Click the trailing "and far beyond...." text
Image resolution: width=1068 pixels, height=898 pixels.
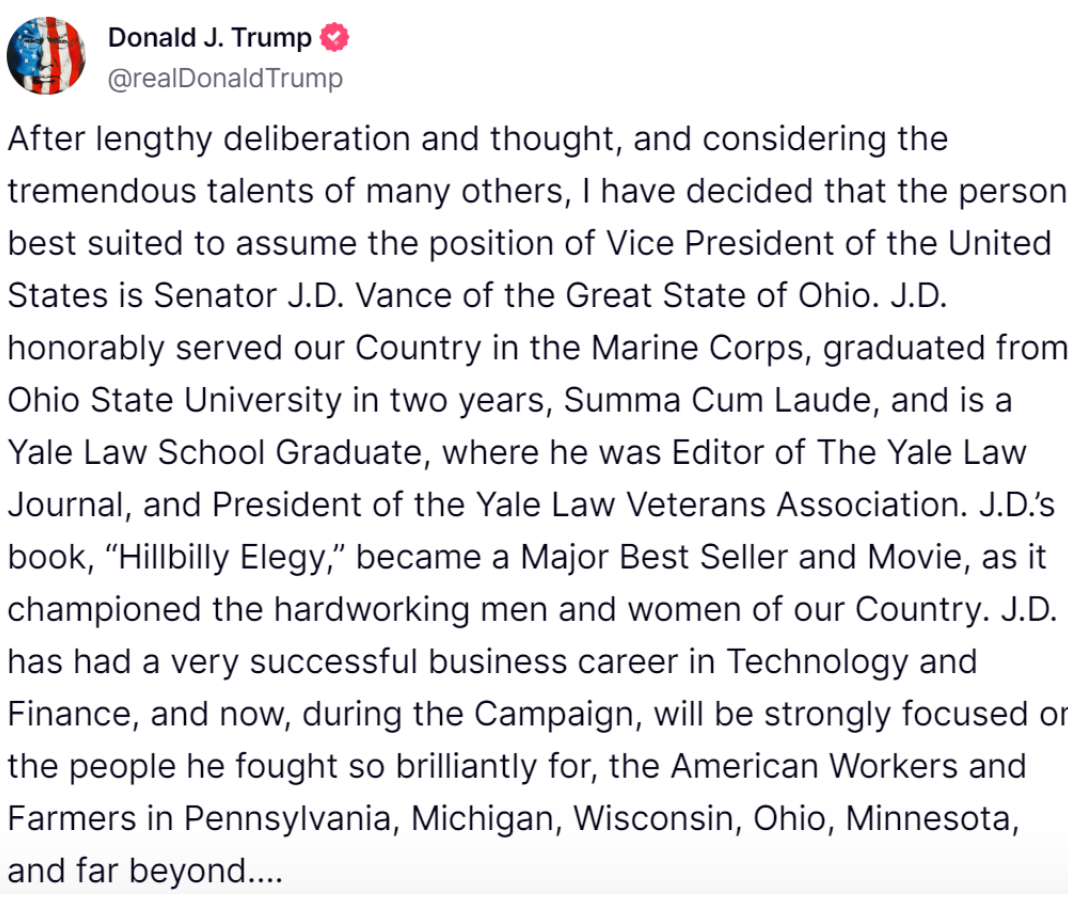(x=145, y=871)
